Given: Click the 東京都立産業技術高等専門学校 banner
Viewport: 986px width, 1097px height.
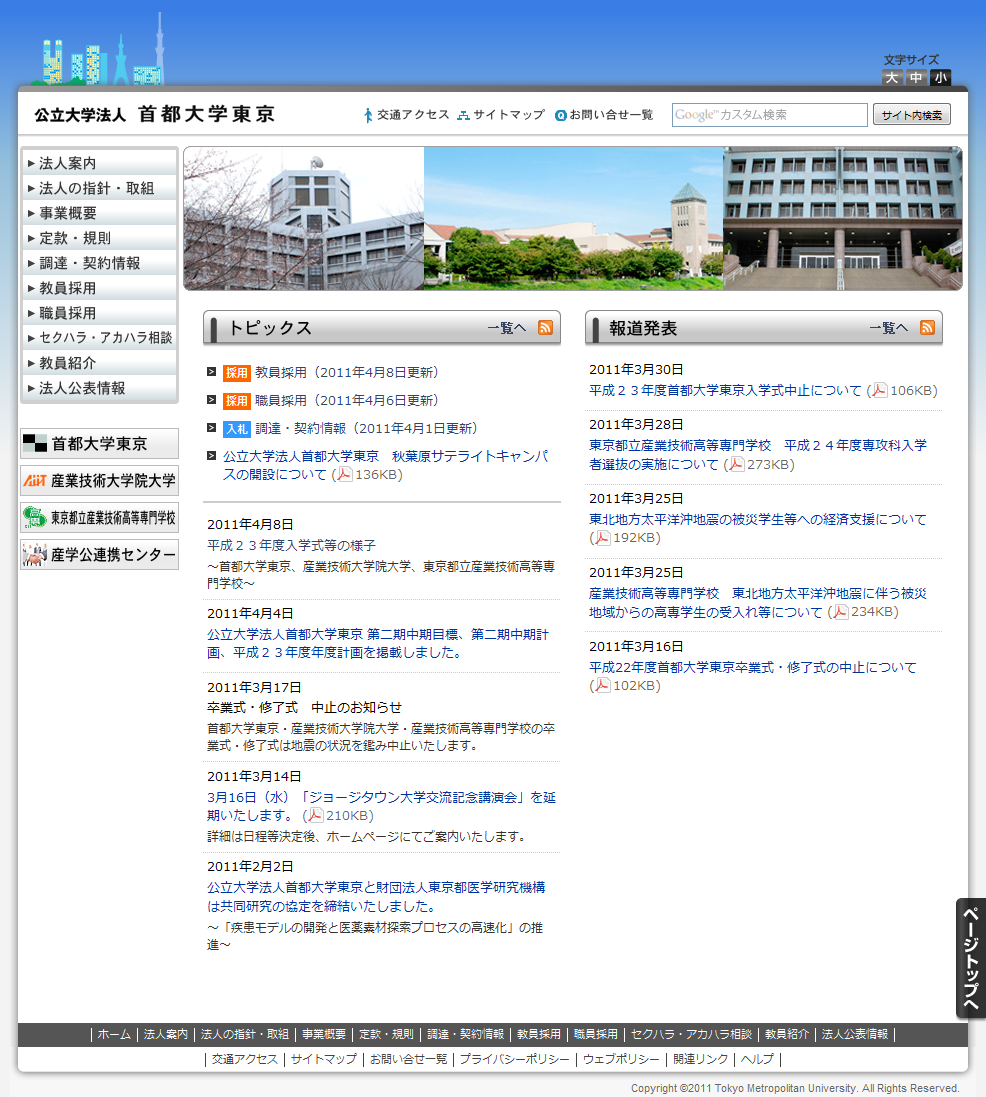Looking at the screenshot, I should pos(99,518).
